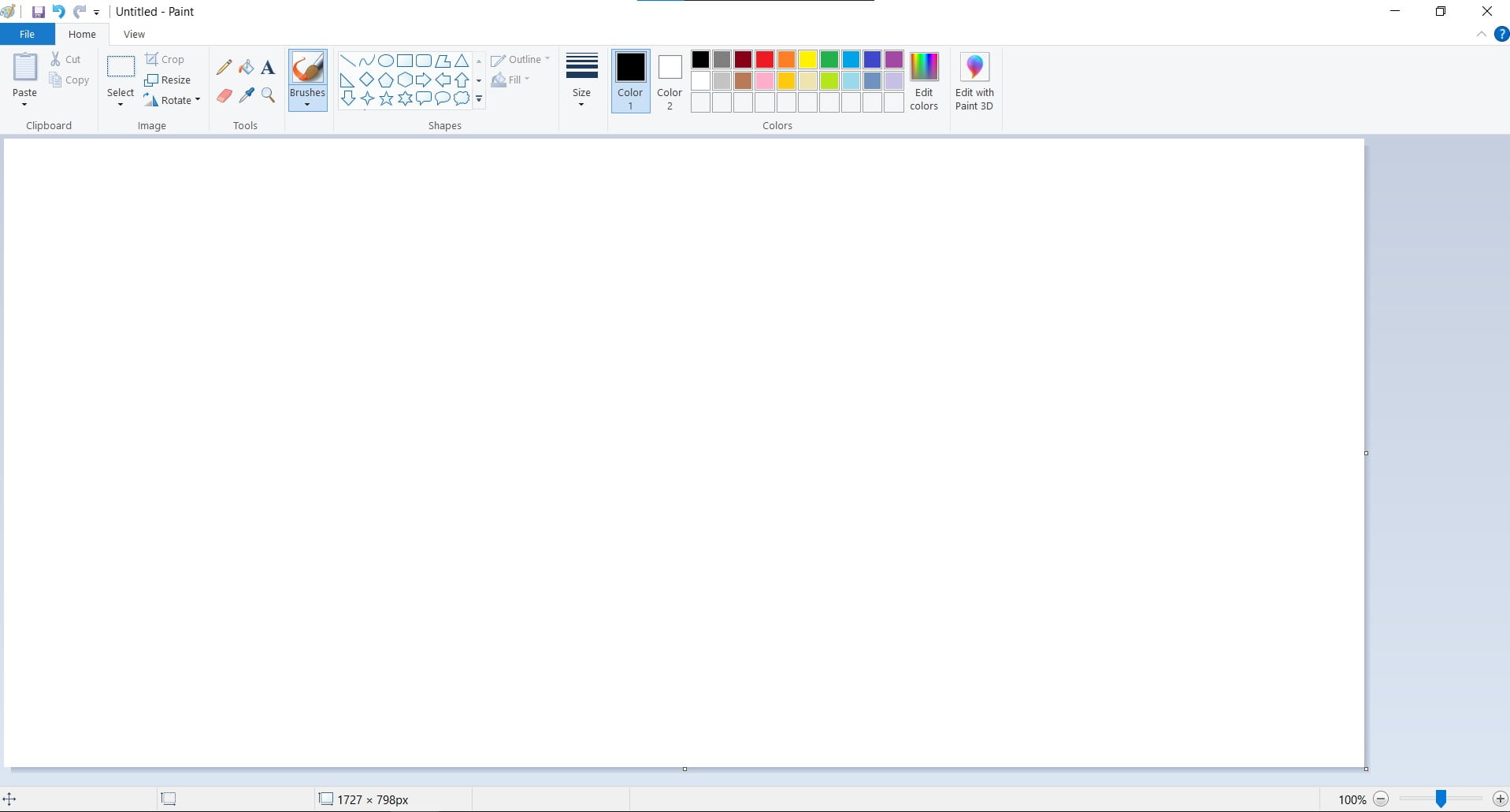Viewport: 1510px width, 812px height.
Task: Pick the yellow color swatch
Action: click(x=807, y=60)
